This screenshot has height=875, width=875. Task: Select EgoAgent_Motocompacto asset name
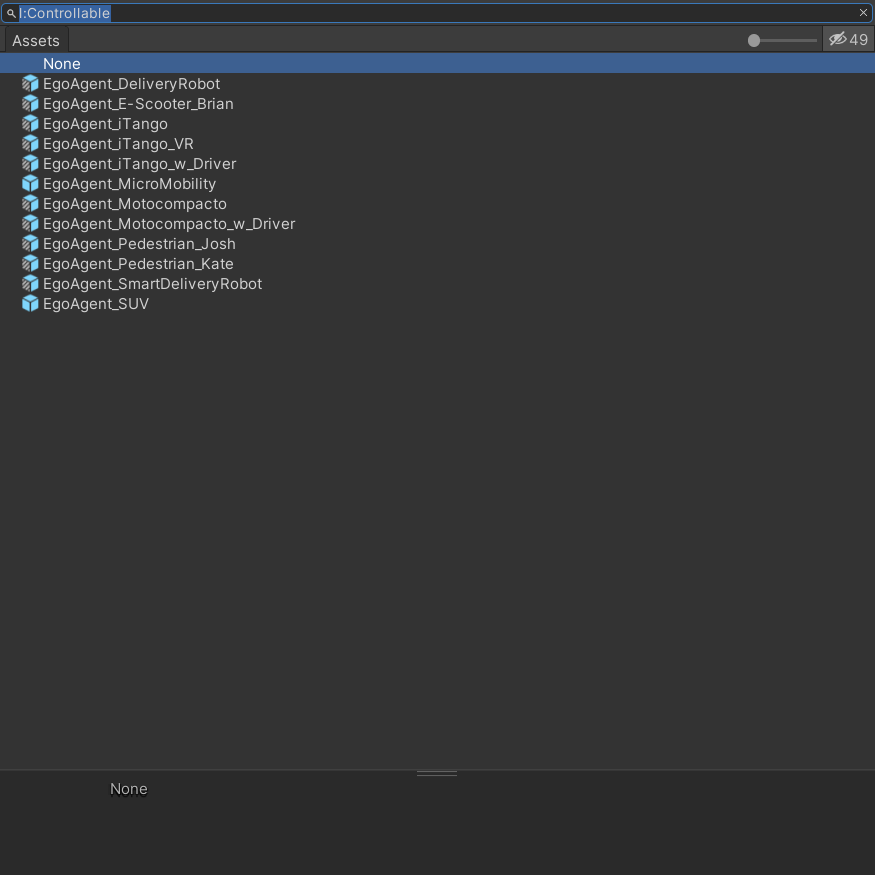(x=135, y=204)
